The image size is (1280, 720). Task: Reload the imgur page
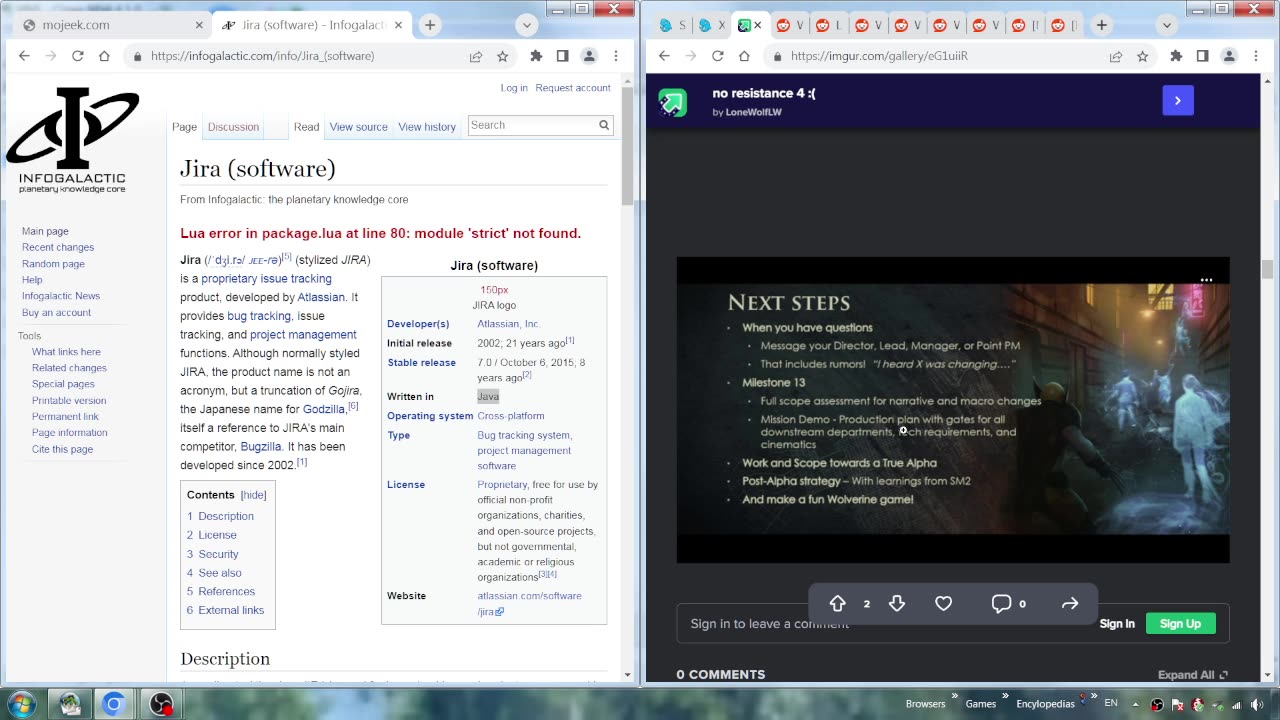pyautogui.click(x=717, y=56)
